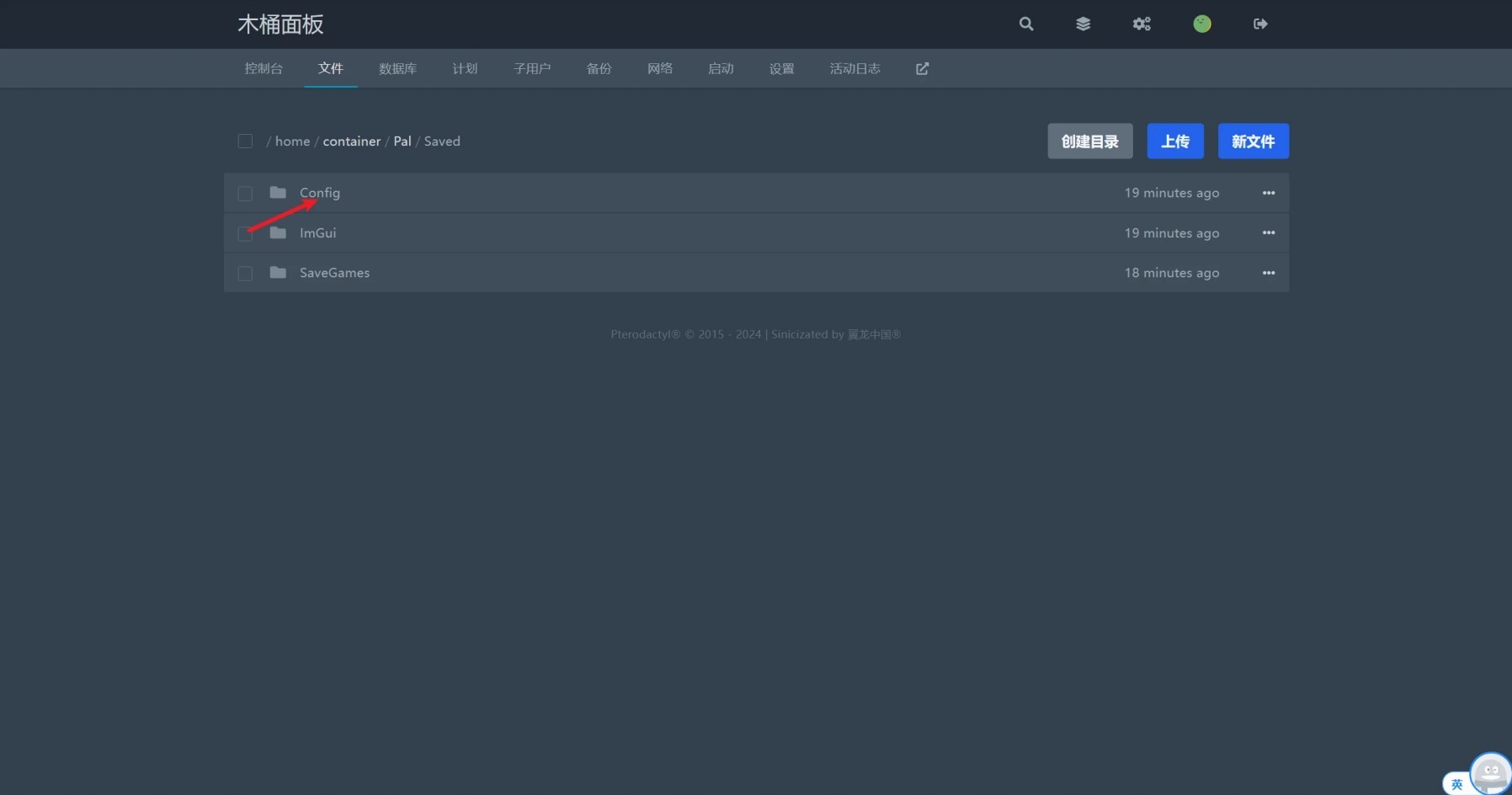Open the green account avatar
This screenshot has width=1512, height=795.
click(1202, 24)
